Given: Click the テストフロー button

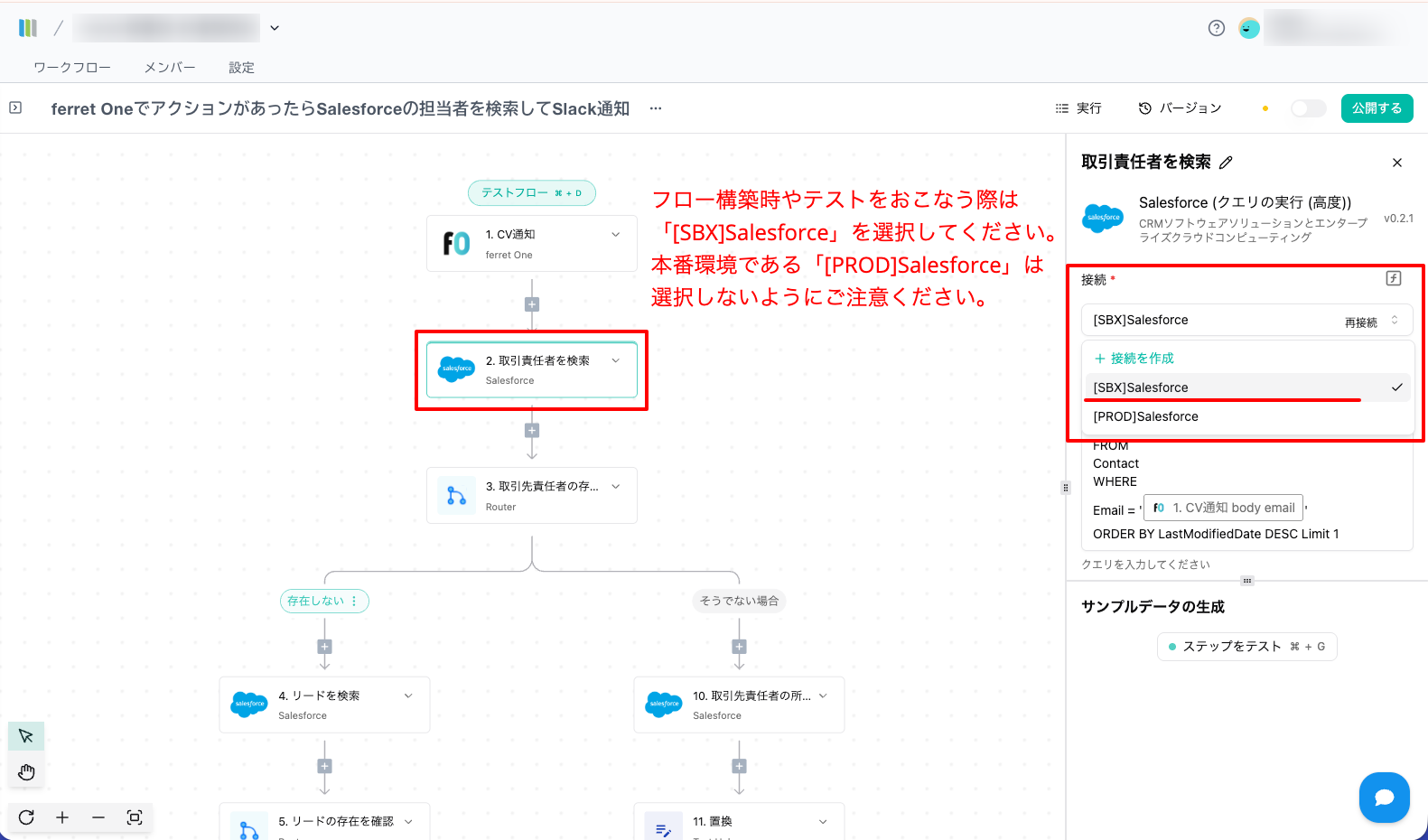Looking at the screenshot, I should click(532, 192).
